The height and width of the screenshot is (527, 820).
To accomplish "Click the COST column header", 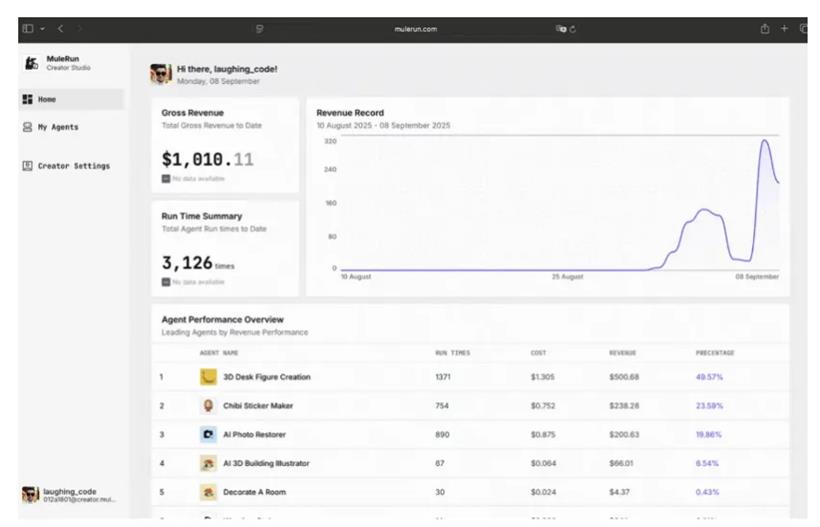I will (538, 353).
